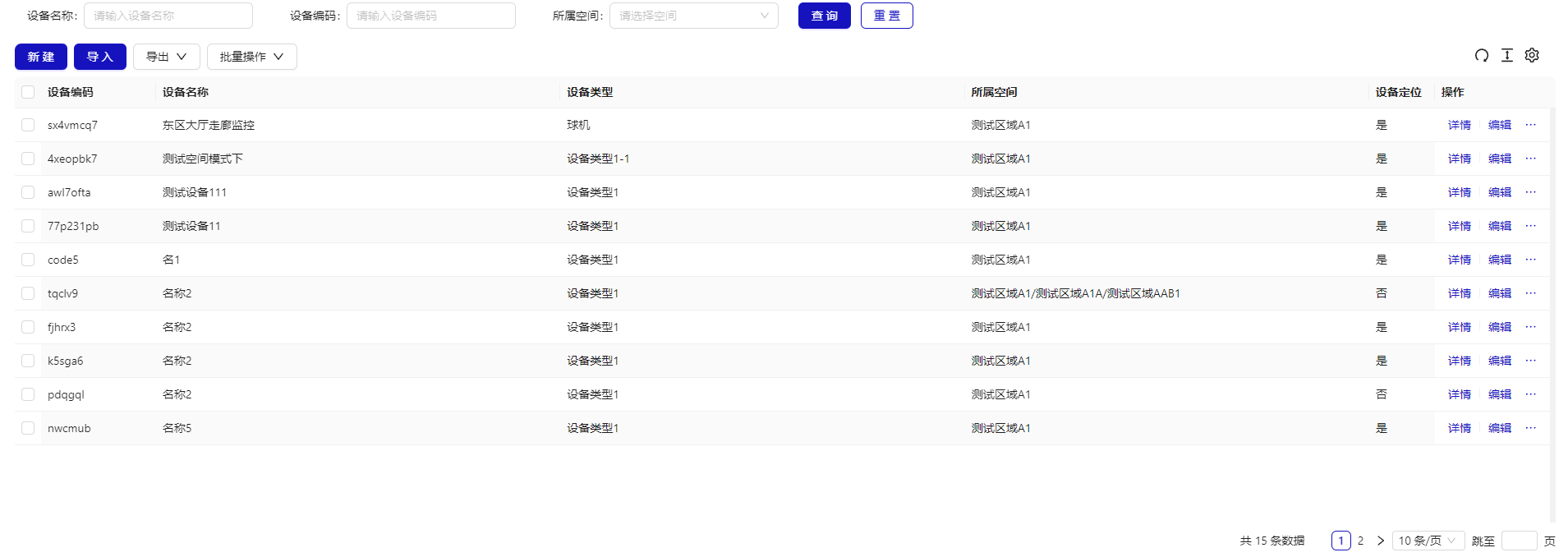Viewport: 1568px width, 557px height.
Task: Open more actions ellipsis for code5 row
Action: coord(1530,260)
